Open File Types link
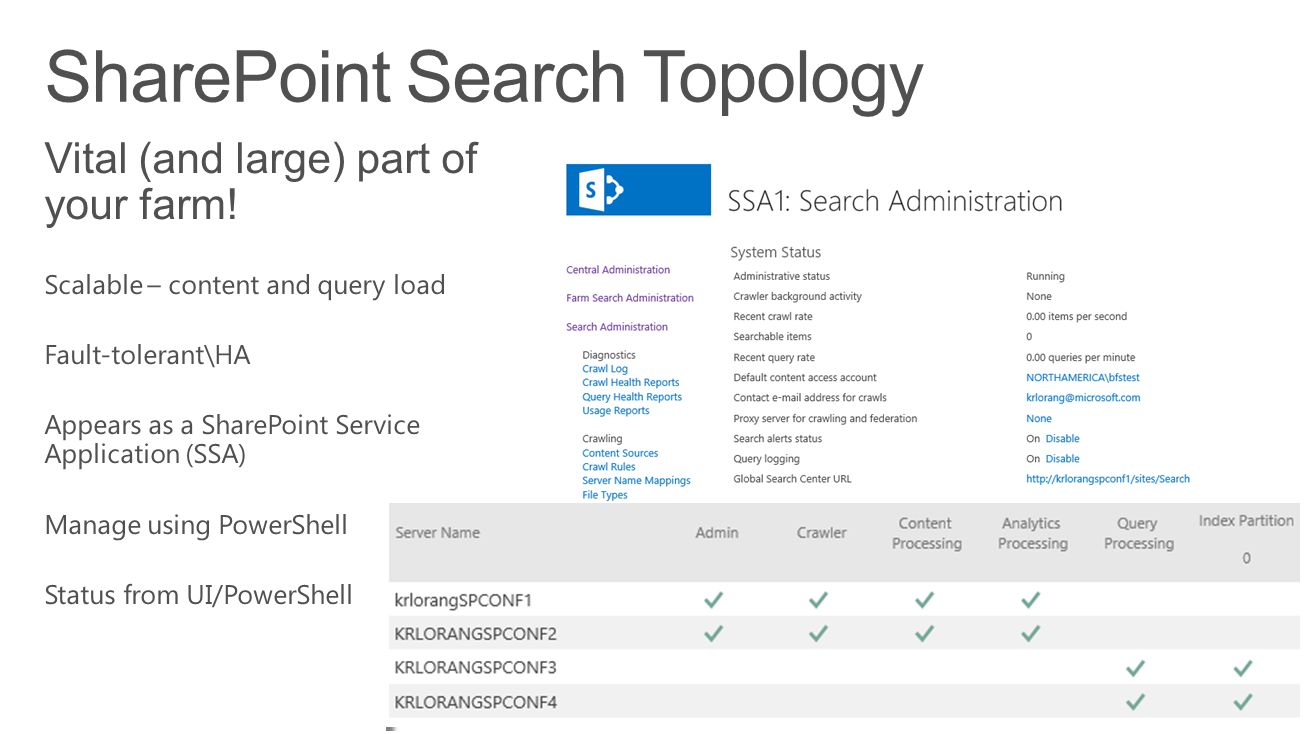1305x734 pixels. tap(605, 495)
